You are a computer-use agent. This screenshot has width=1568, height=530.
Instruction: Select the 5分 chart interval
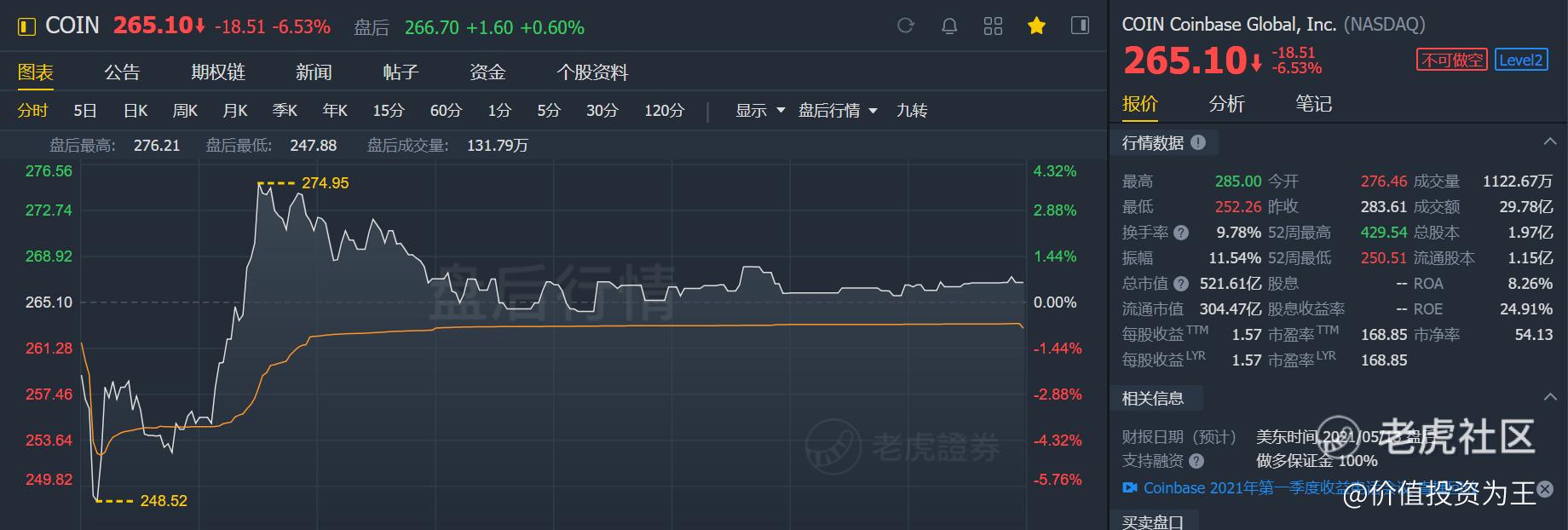click(549, 111)
